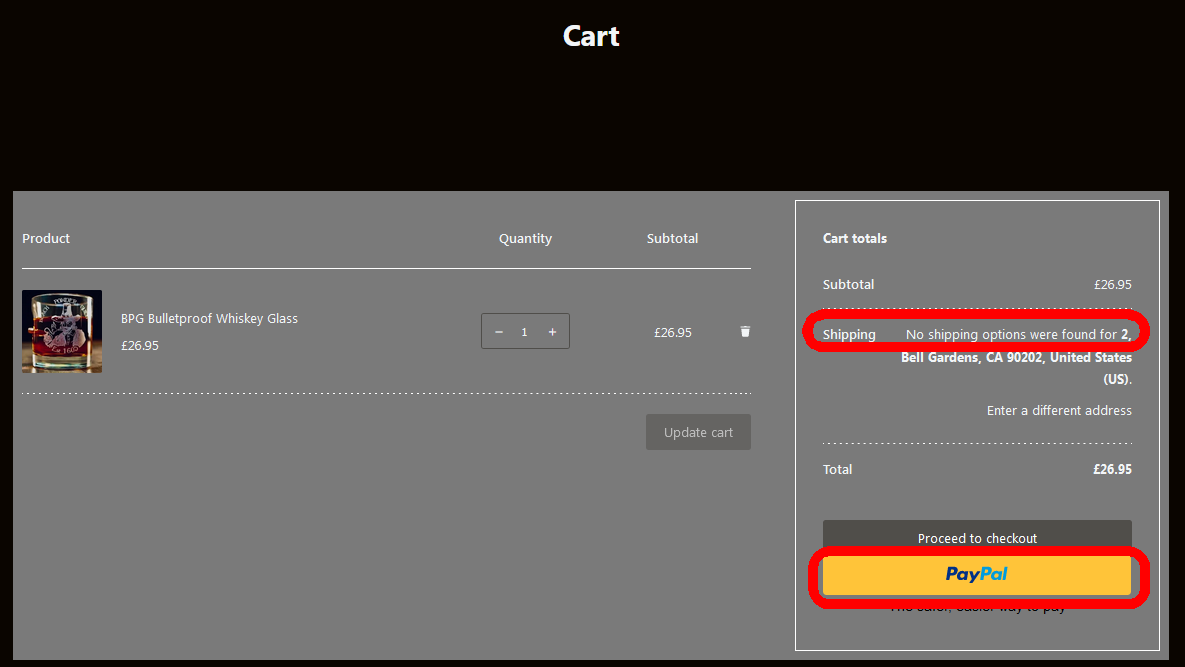Open the whiskey glass product thumbnail
The image size is (1185, 667).
62,332
